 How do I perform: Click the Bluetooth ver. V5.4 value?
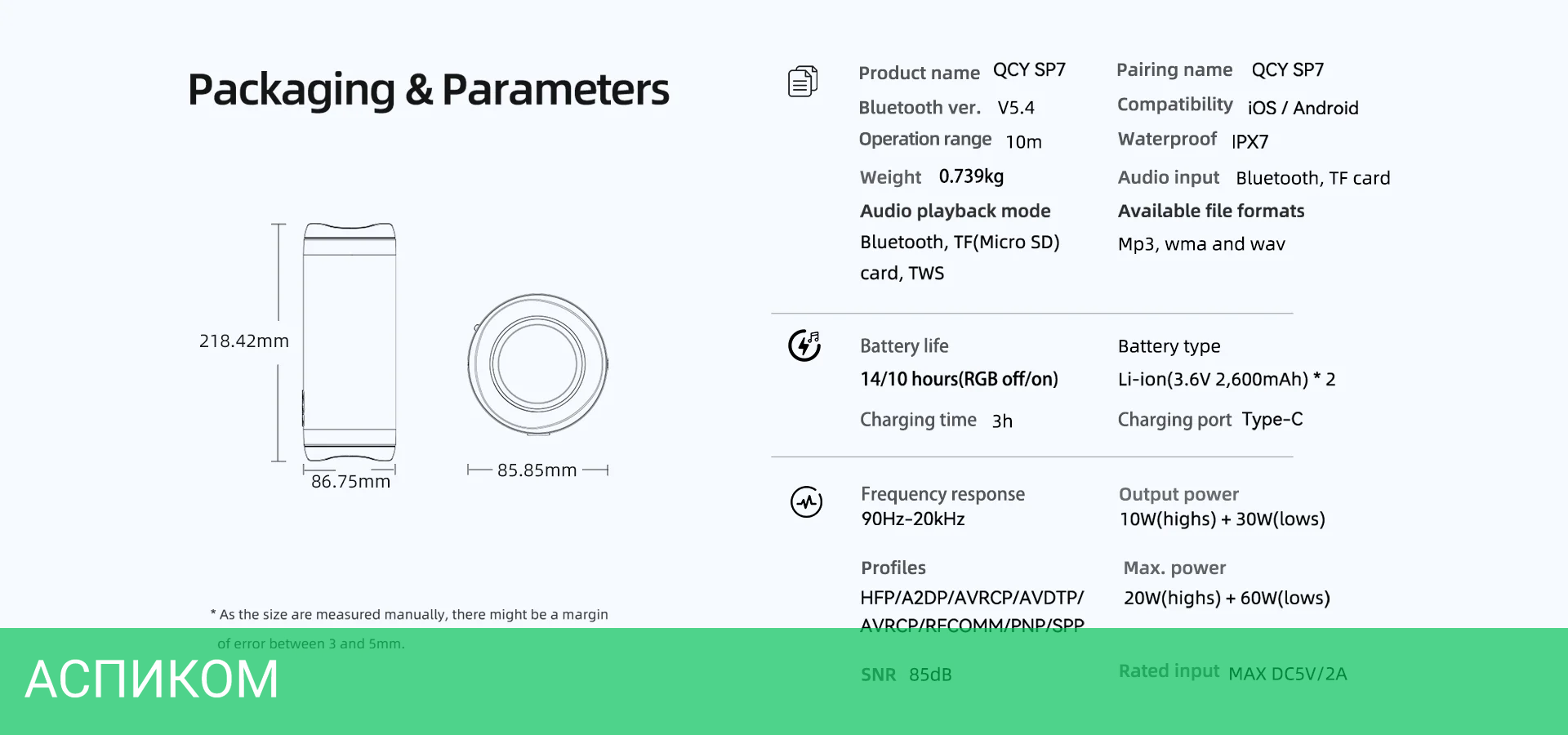pos(1015,108)
